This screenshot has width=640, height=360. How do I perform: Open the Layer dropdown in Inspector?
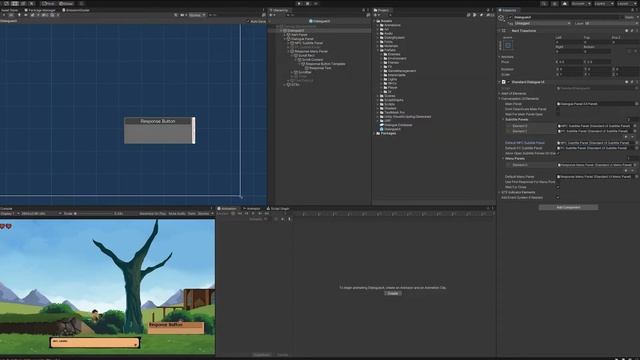click(610, 23)
